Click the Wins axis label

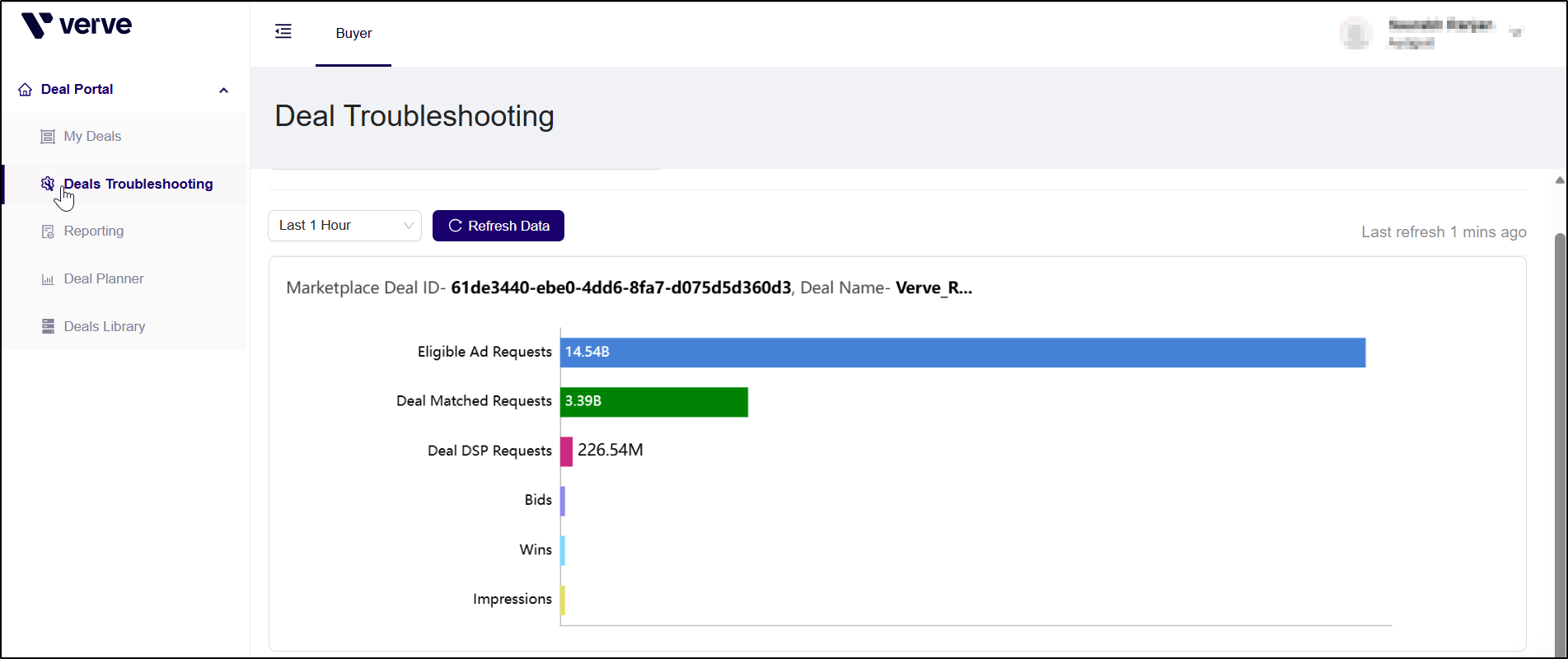pyautogui.click(x=536, y=549)
